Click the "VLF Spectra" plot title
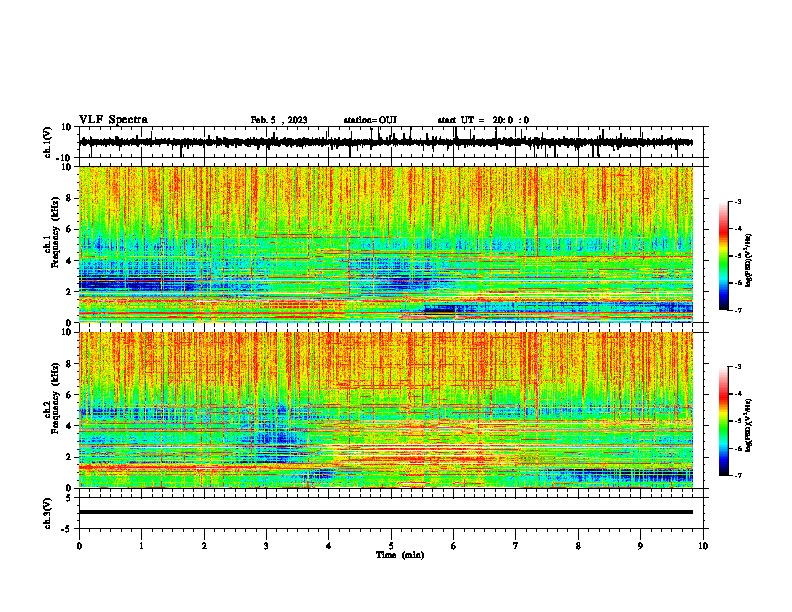The width and height of the screenshot is (792, 612). [113, 120]
